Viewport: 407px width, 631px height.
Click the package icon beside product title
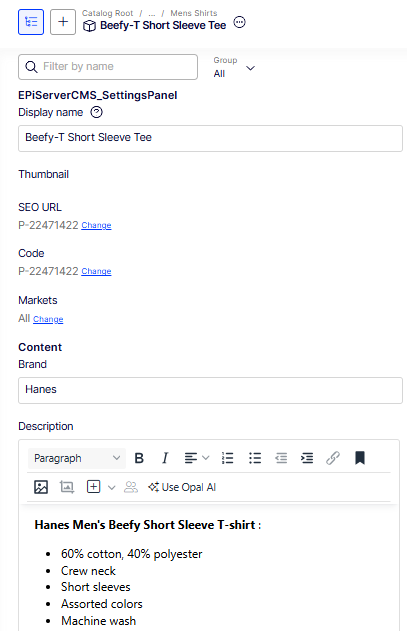(89, 26)
